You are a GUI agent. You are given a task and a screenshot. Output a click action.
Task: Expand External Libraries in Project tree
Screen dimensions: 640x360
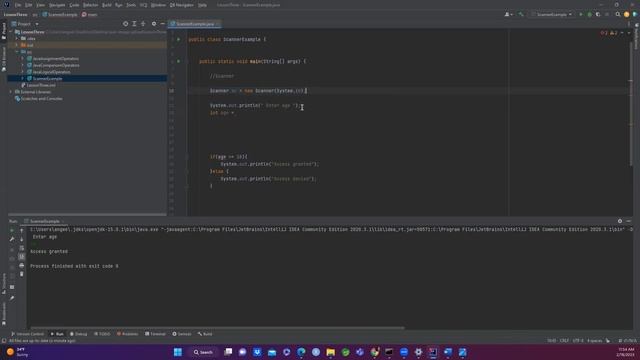pos(11,92)
